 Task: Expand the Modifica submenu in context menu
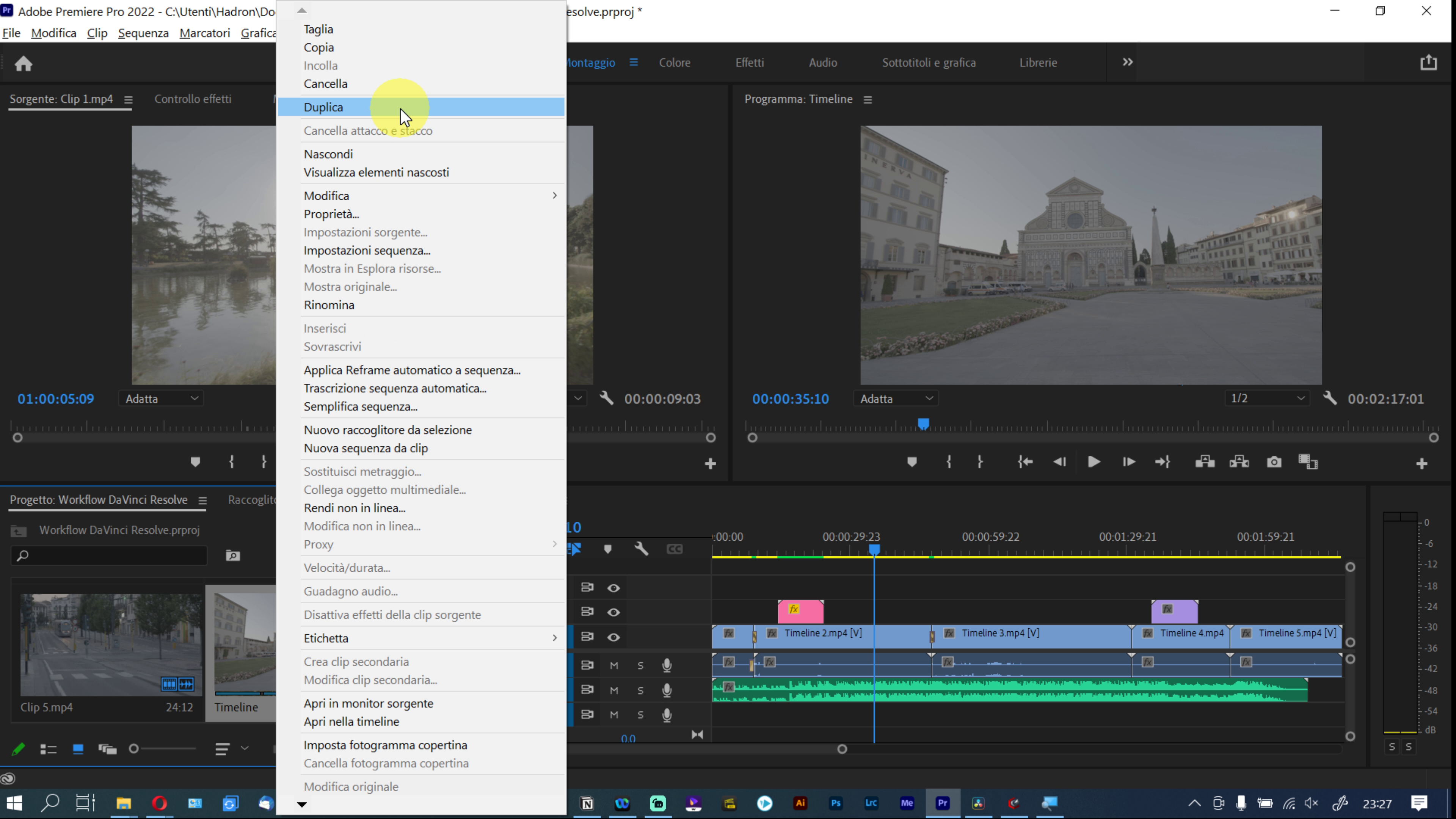421,196
